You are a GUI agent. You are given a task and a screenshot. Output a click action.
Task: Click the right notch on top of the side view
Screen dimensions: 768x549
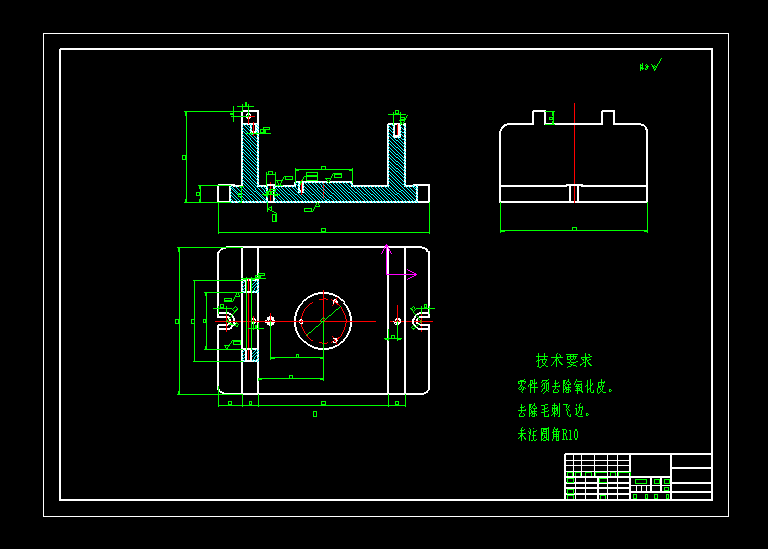[x=608, y=118]
